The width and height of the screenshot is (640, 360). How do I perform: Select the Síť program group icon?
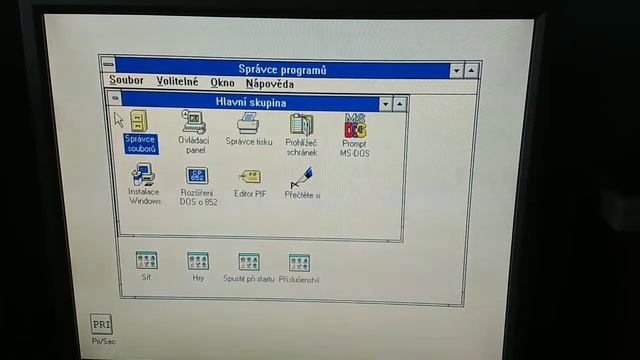[146, 260]
